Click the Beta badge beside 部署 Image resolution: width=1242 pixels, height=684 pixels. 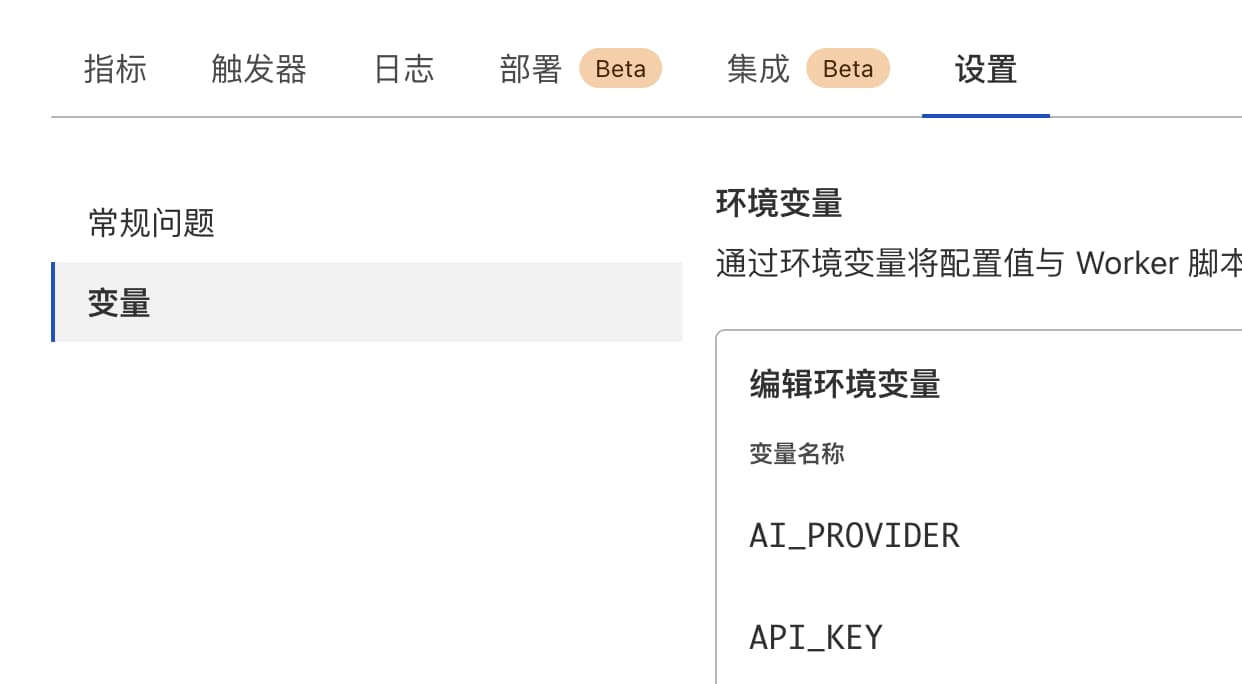tap(620, 69)
